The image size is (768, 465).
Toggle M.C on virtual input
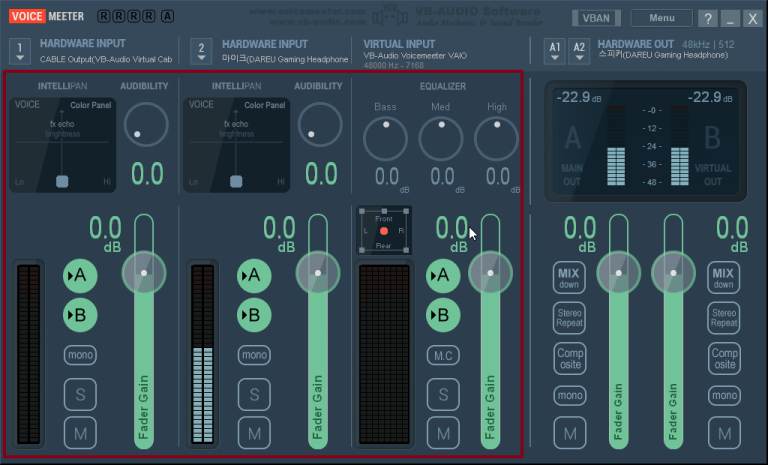pyautogui.click(x=443, y=355)
